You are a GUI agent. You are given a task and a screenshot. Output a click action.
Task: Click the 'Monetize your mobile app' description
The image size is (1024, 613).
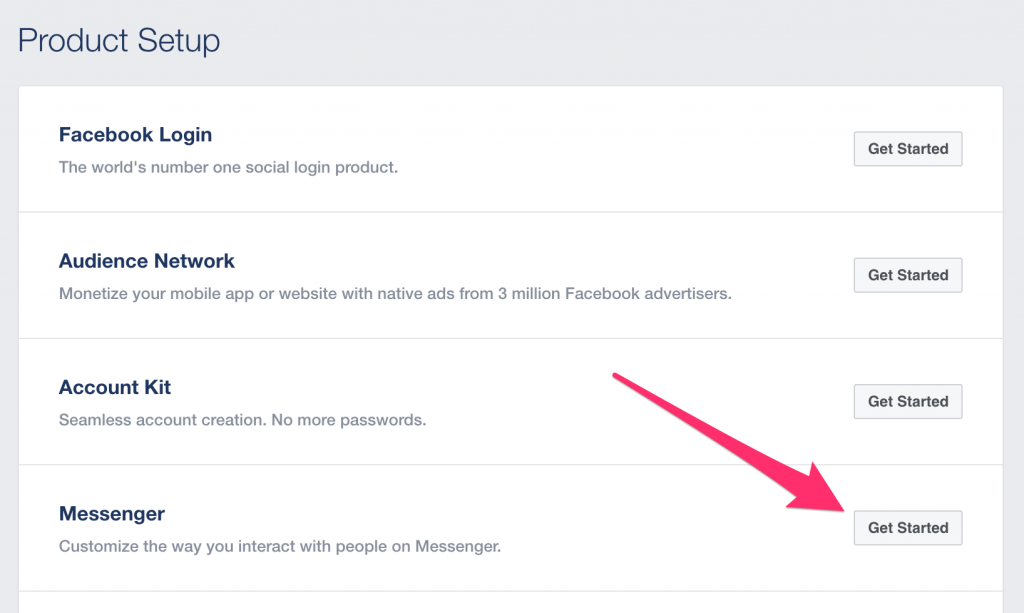(x=395, y=294)
